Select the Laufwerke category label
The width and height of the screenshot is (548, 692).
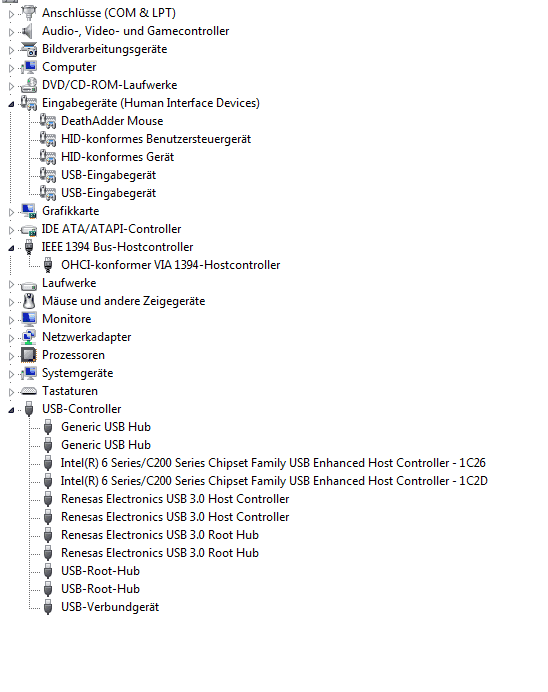(x=69, y=283)
